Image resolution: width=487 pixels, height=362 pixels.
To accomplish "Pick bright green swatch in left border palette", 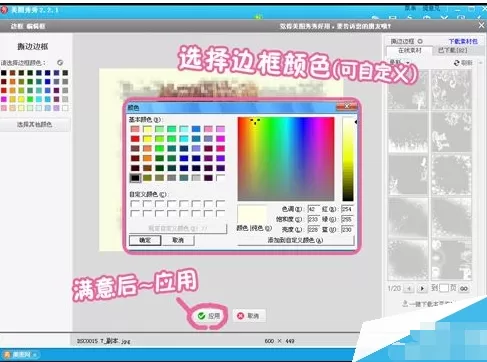I will [x=30, y=99].
